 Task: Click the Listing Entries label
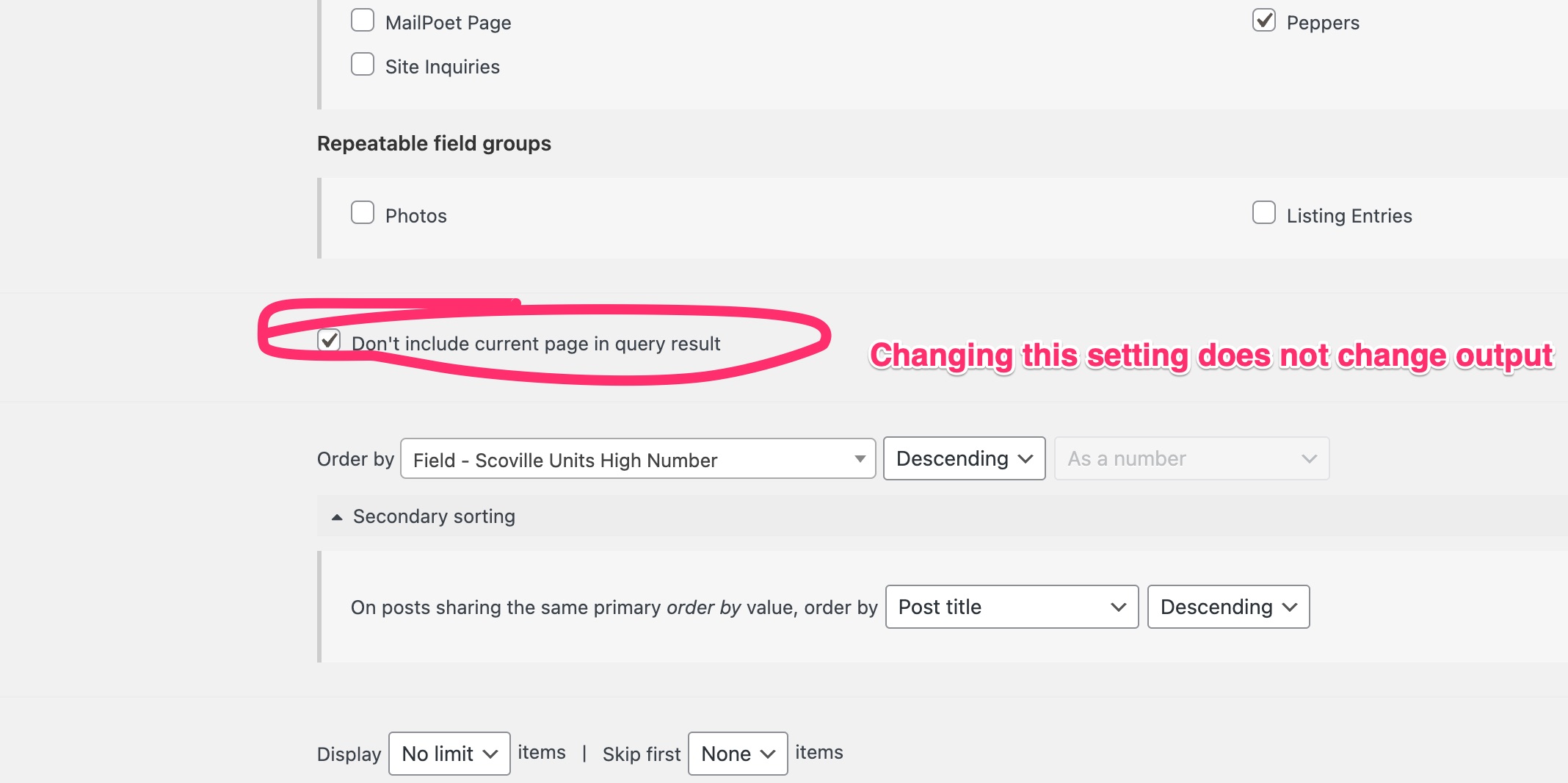1349,216
